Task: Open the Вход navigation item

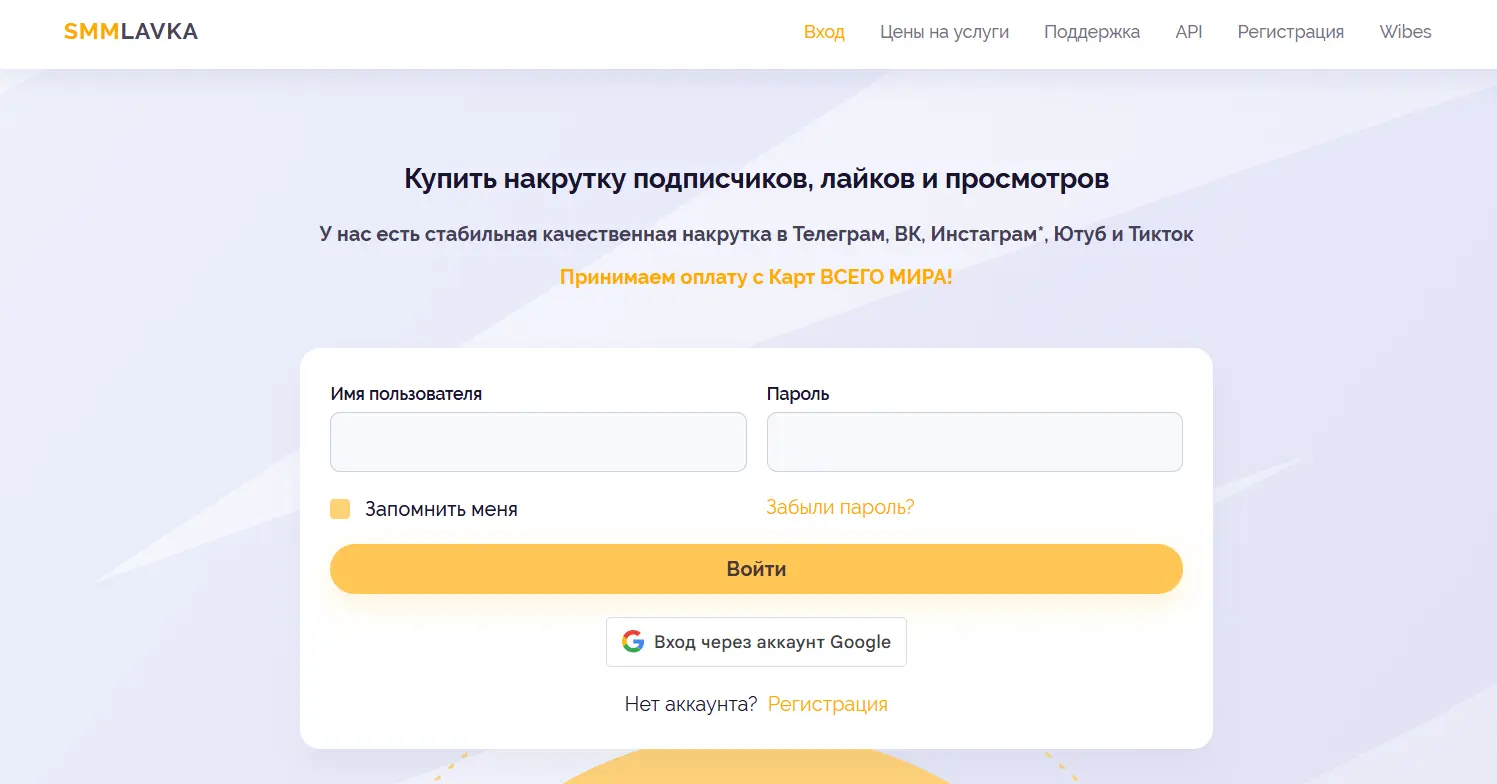Action: pyautogui.click(x=824, y=32)
